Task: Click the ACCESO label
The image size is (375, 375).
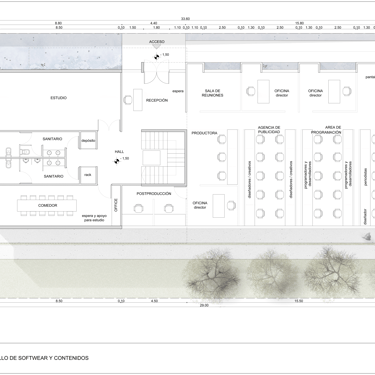Action: point(157,42)
